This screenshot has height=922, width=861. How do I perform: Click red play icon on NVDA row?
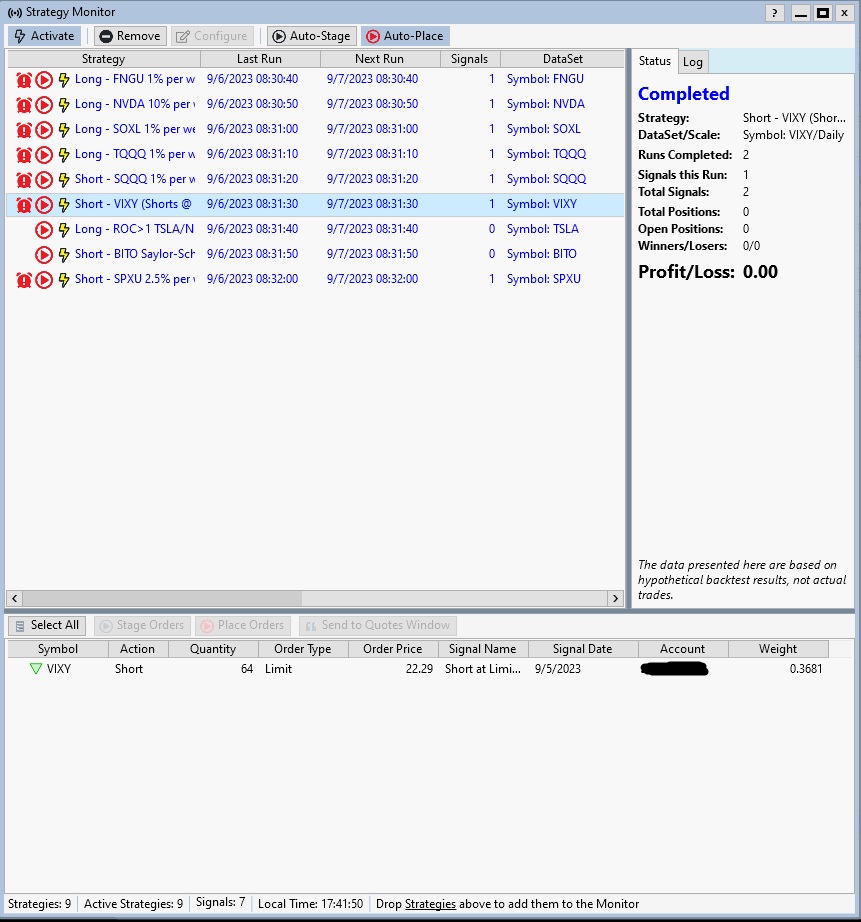pos(44,104)
